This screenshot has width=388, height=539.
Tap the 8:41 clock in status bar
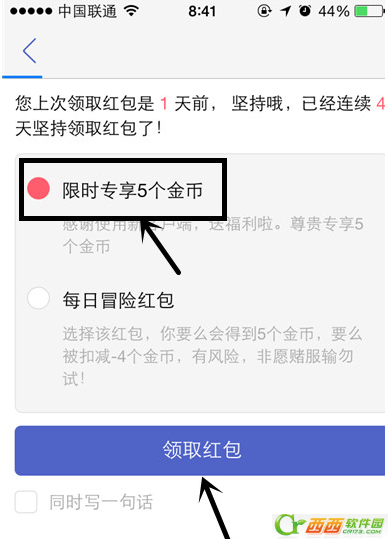coord(202,11)
